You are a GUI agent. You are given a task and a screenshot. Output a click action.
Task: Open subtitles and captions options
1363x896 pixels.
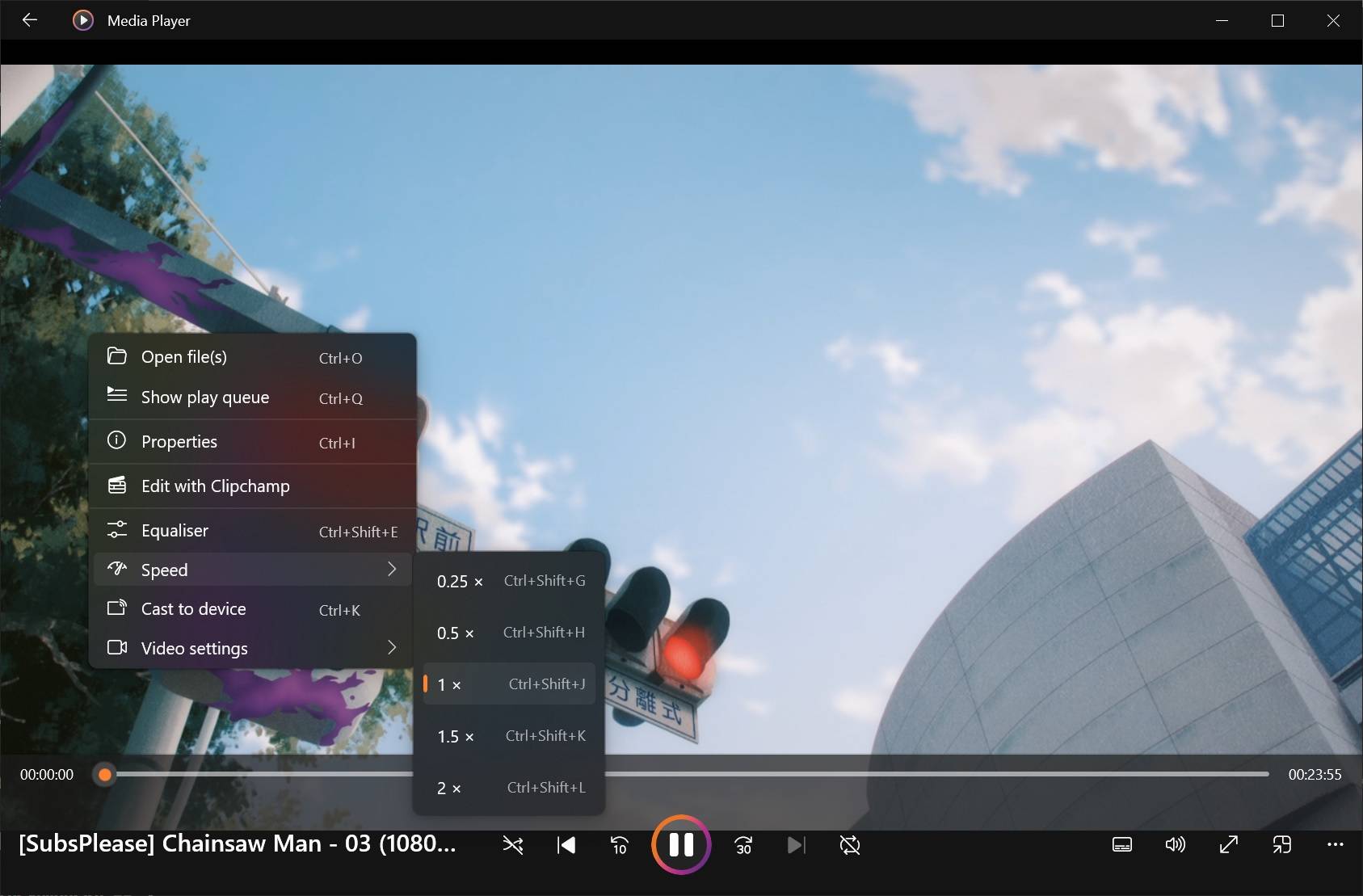coord(1122,845)
